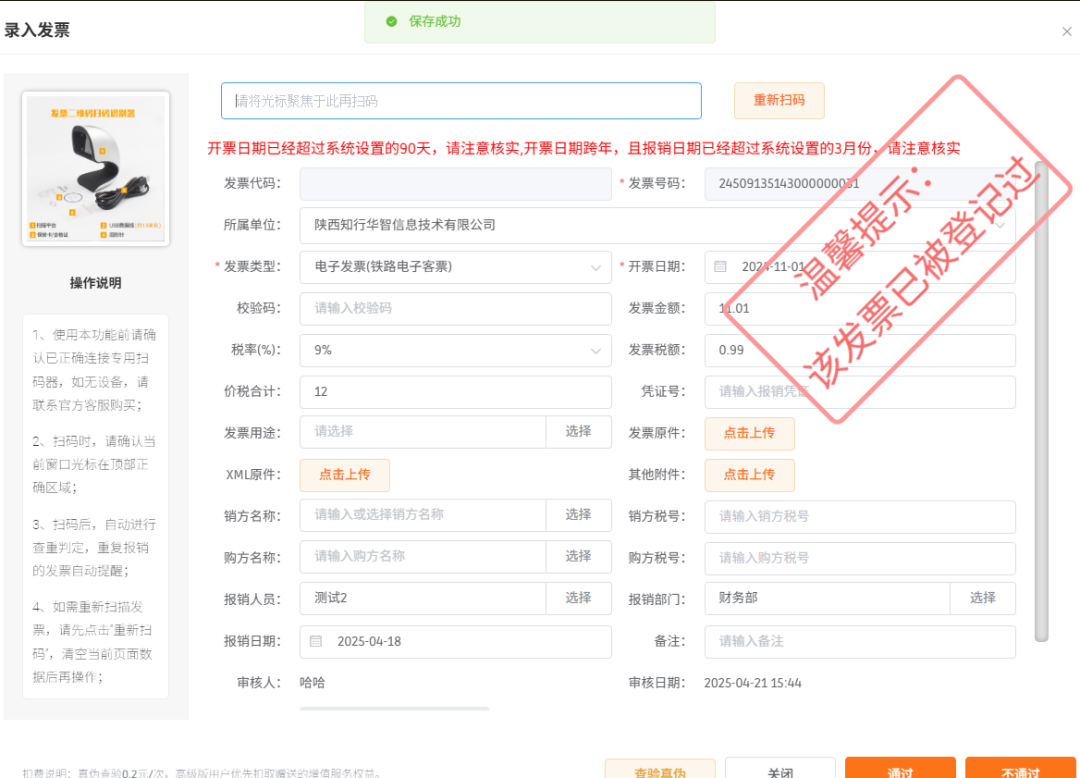Click the scanner device illustration thumbnail
Screen dimensions: 1080x778
coord(95,168)
